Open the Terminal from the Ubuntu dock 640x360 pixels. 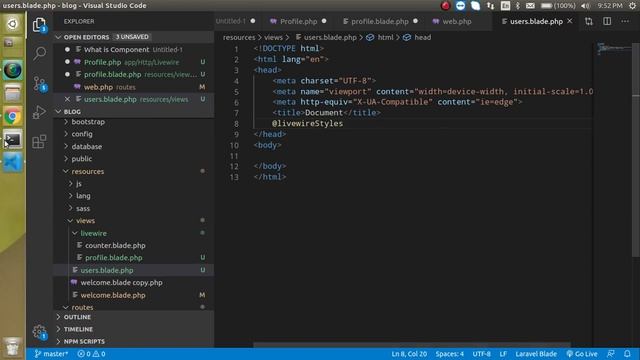(x=13, y=140)
